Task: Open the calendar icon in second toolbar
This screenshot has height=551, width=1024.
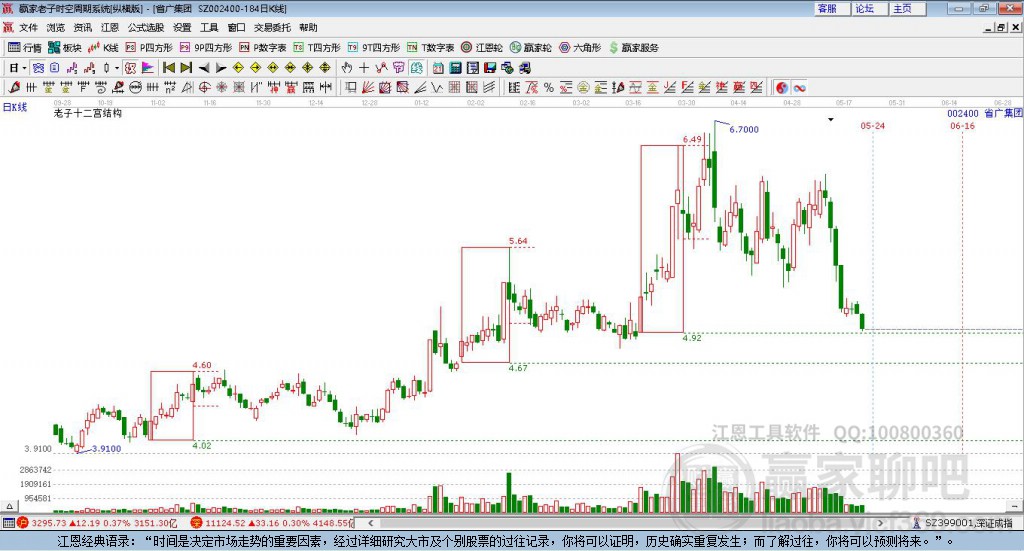Action: (x=438, y=68)
